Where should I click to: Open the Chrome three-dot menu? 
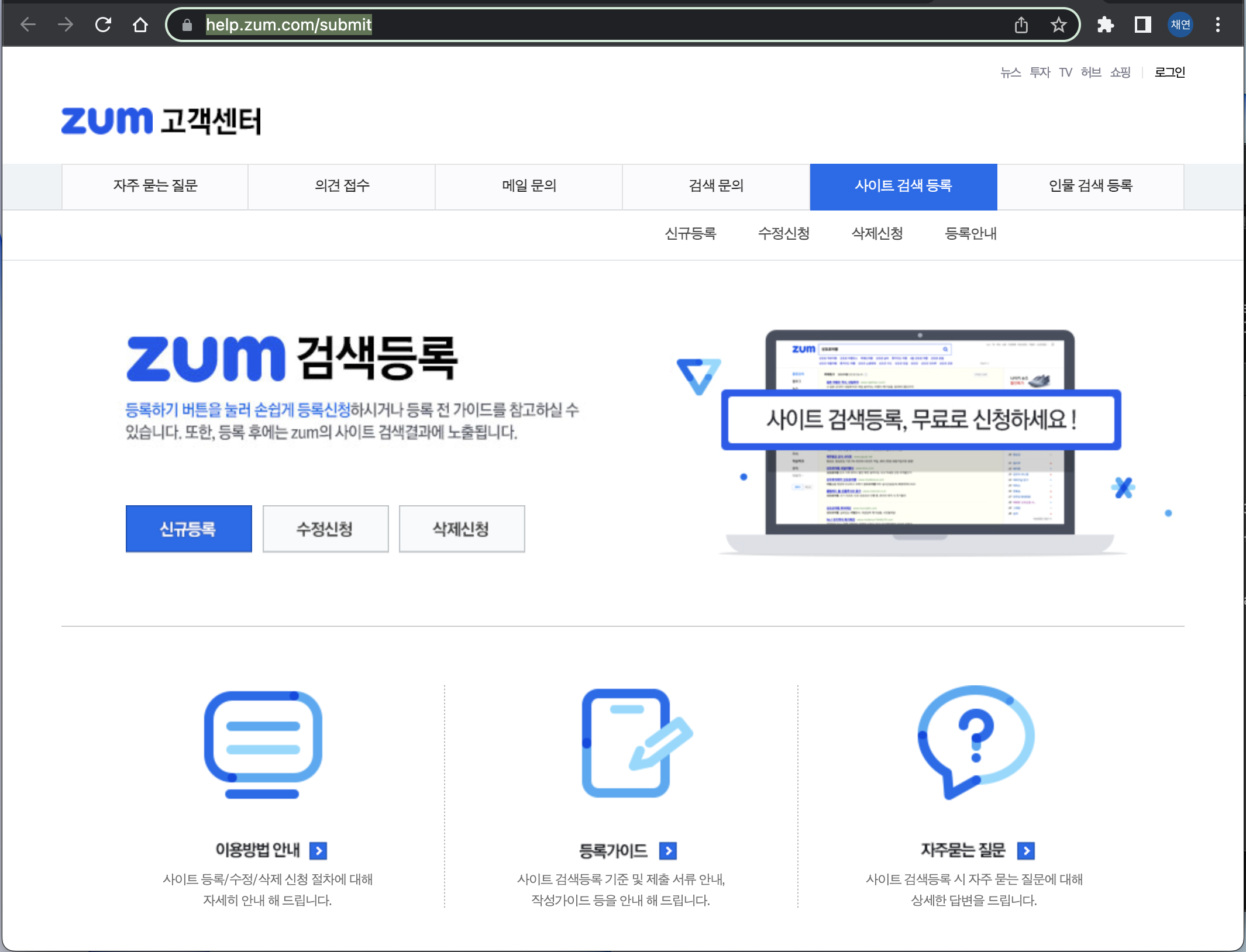1217,25
